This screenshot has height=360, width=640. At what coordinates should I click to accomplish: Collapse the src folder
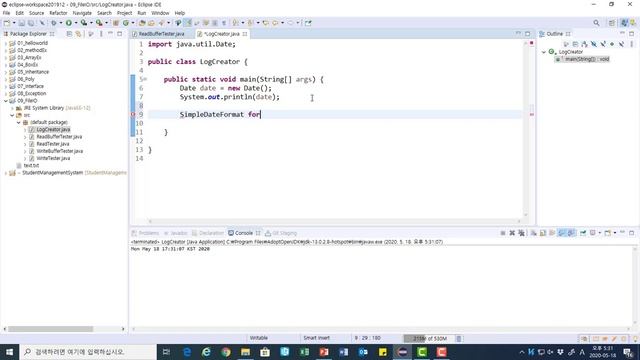pos(12,115)
